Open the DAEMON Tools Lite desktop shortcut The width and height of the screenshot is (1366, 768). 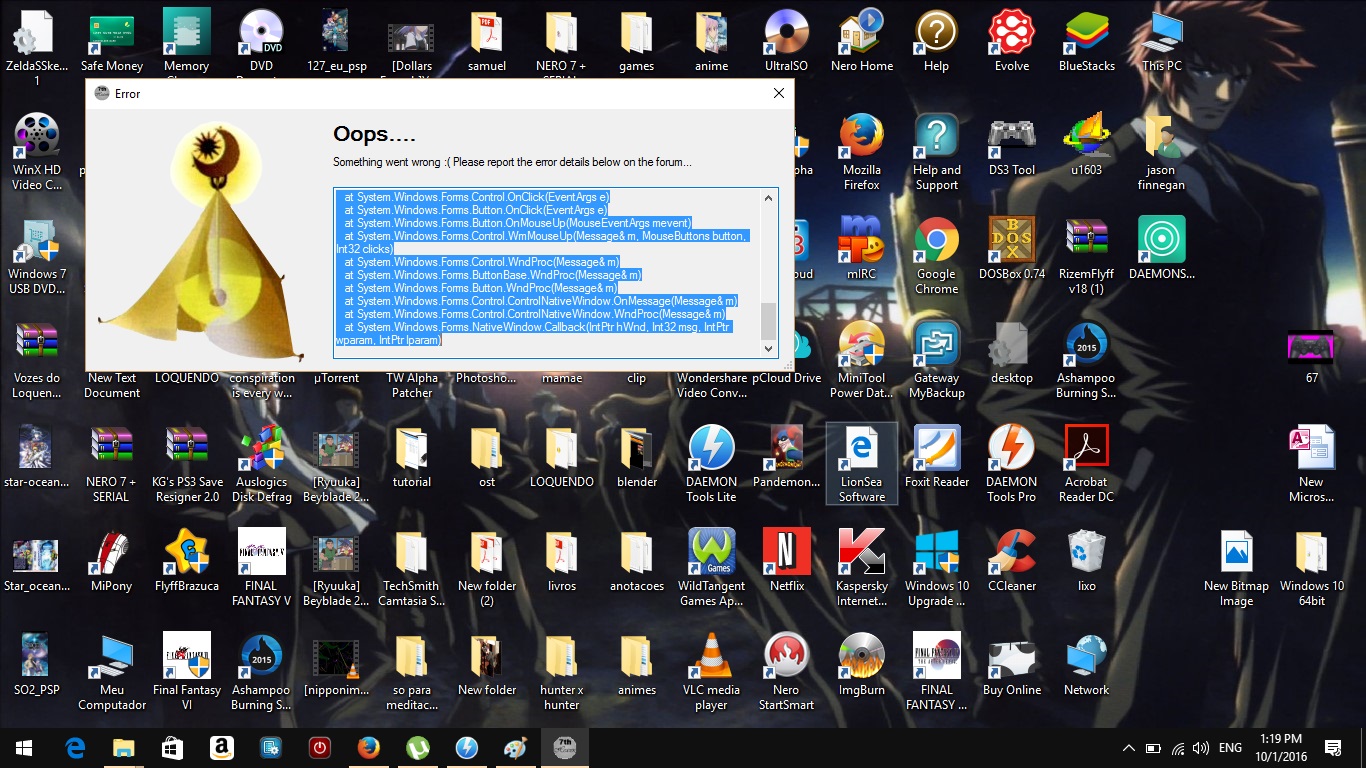(712, 465)
